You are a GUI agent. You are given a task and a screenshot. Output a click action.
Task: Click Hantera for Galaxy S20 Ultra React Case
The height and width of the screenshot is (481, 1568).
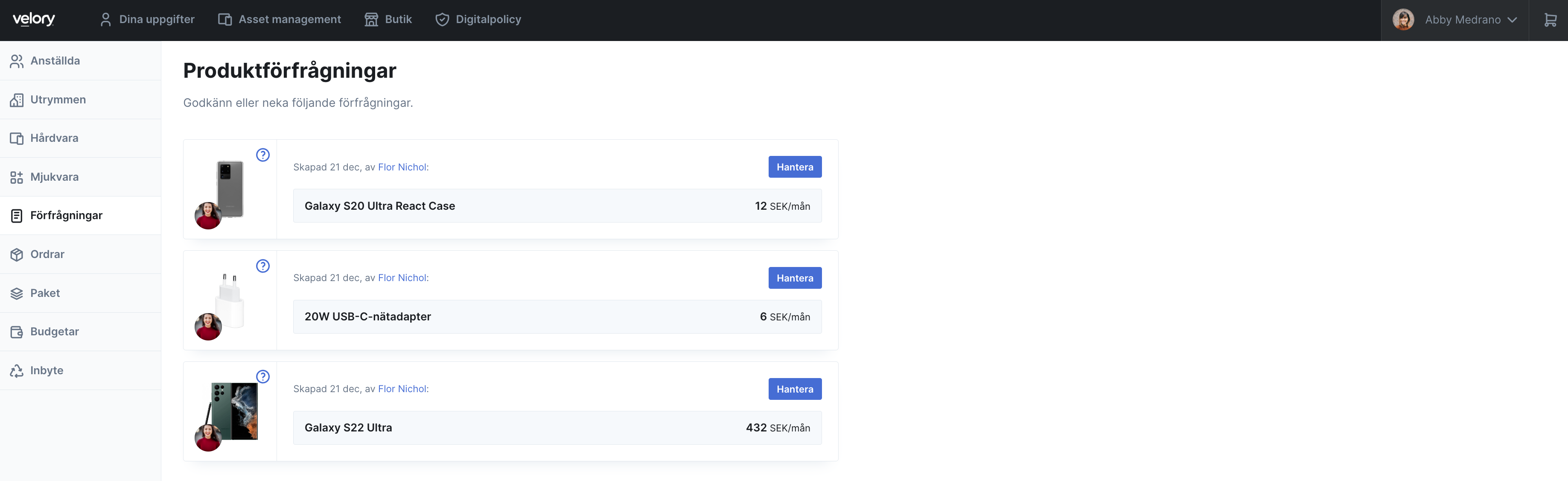click(794, 167)
